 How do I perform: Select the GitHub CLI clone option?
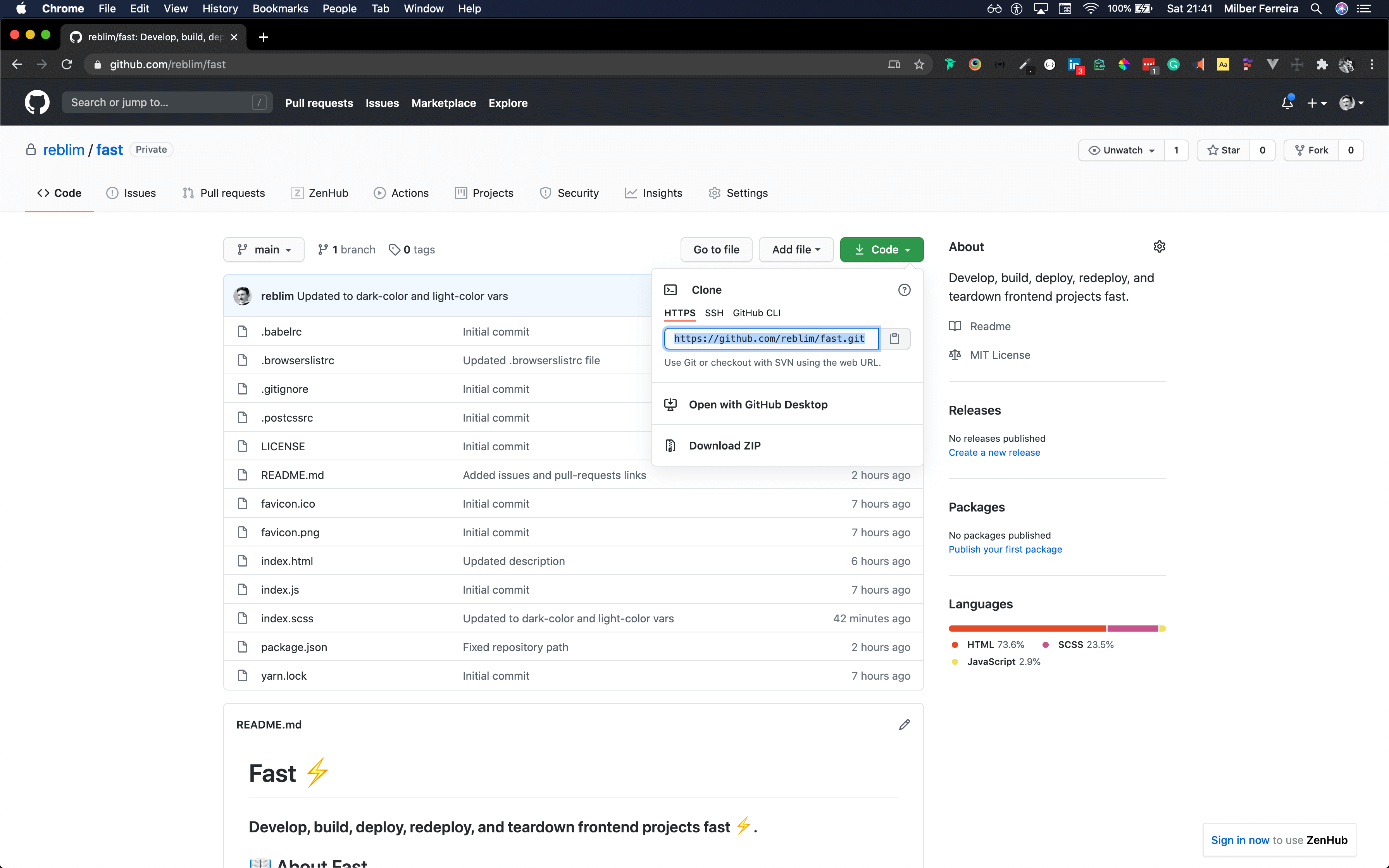pos(756,313)
